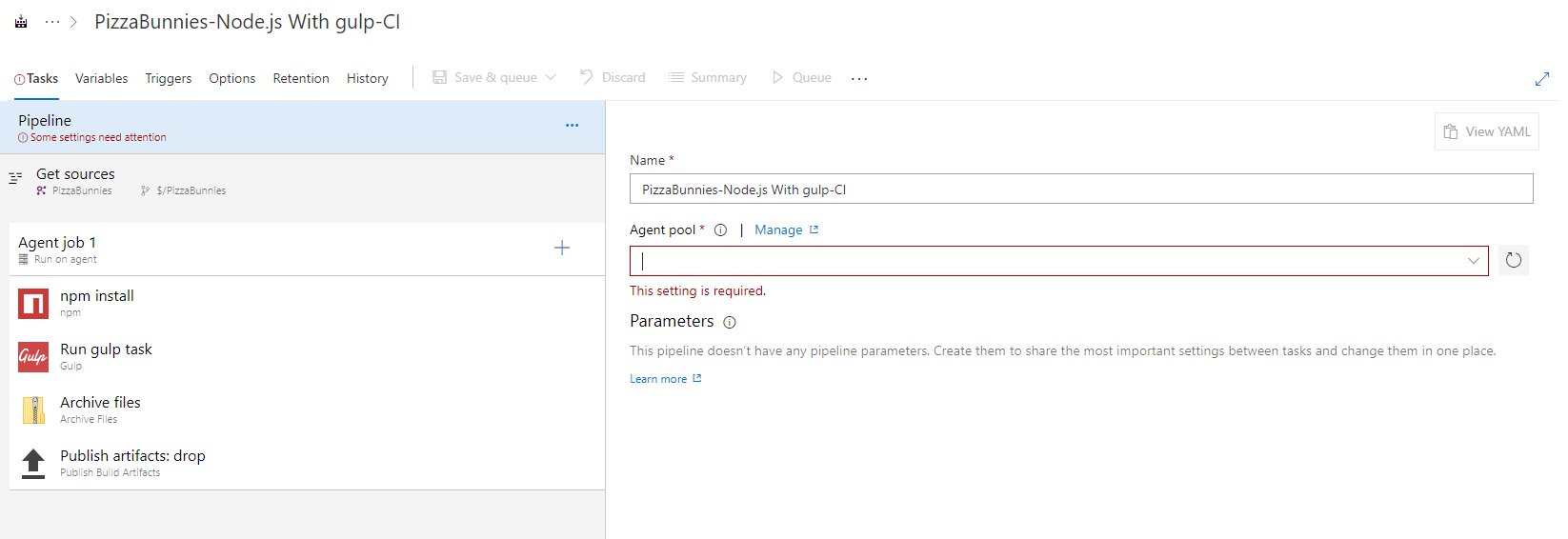Click the Summary list icon
Screen dimensions: 1568x539
point(675,77)
